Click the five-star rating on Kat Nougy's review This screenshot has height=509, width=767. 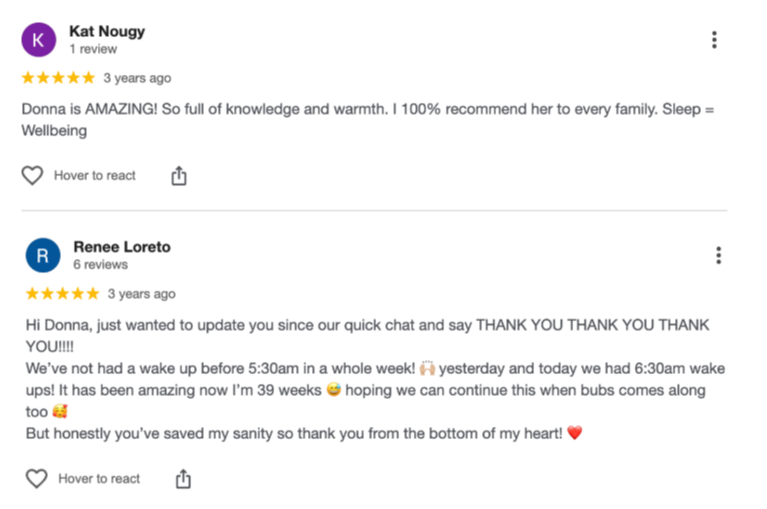58,78
